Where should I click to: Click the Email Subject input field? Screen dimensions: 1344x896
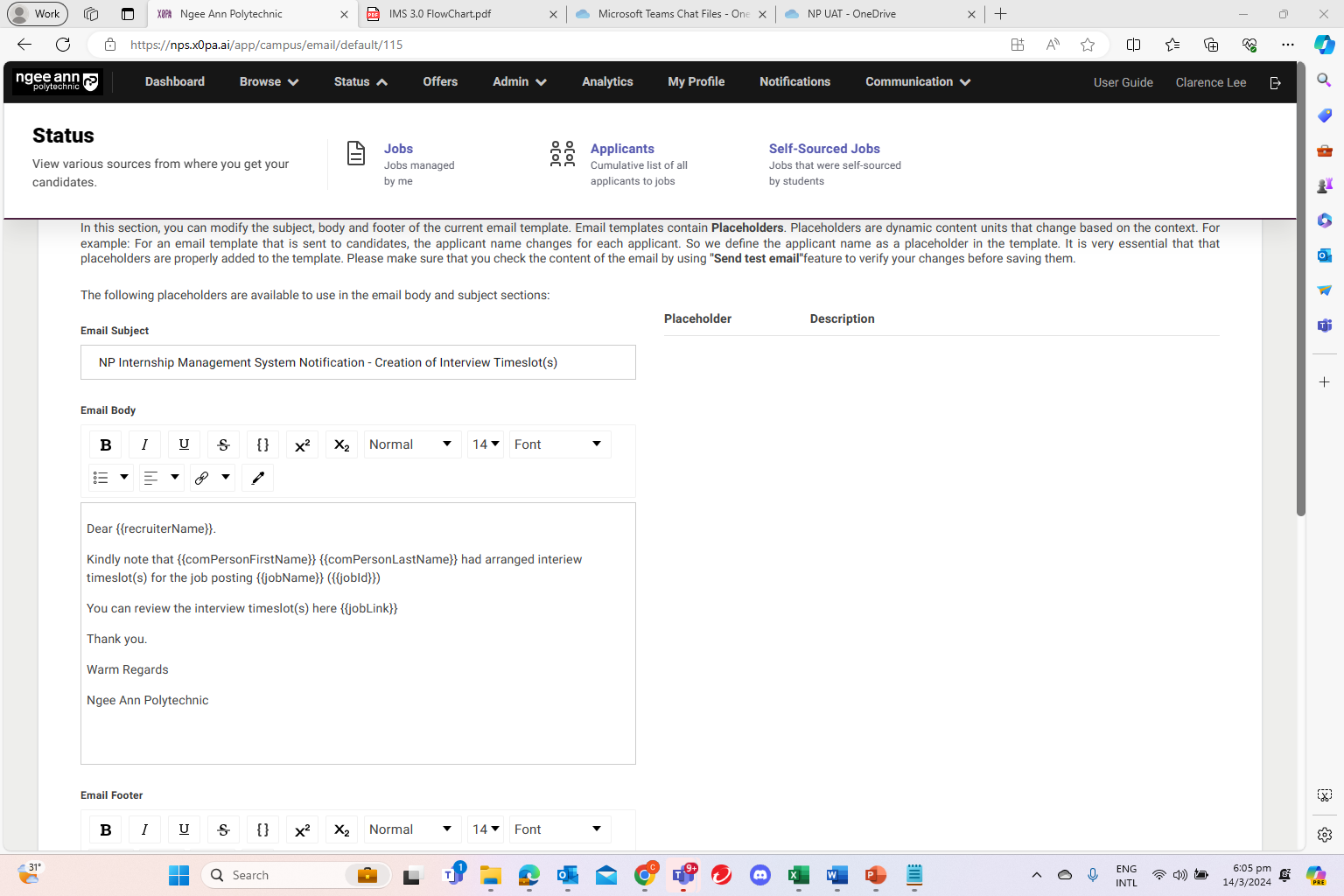click(x=358, y=362)
